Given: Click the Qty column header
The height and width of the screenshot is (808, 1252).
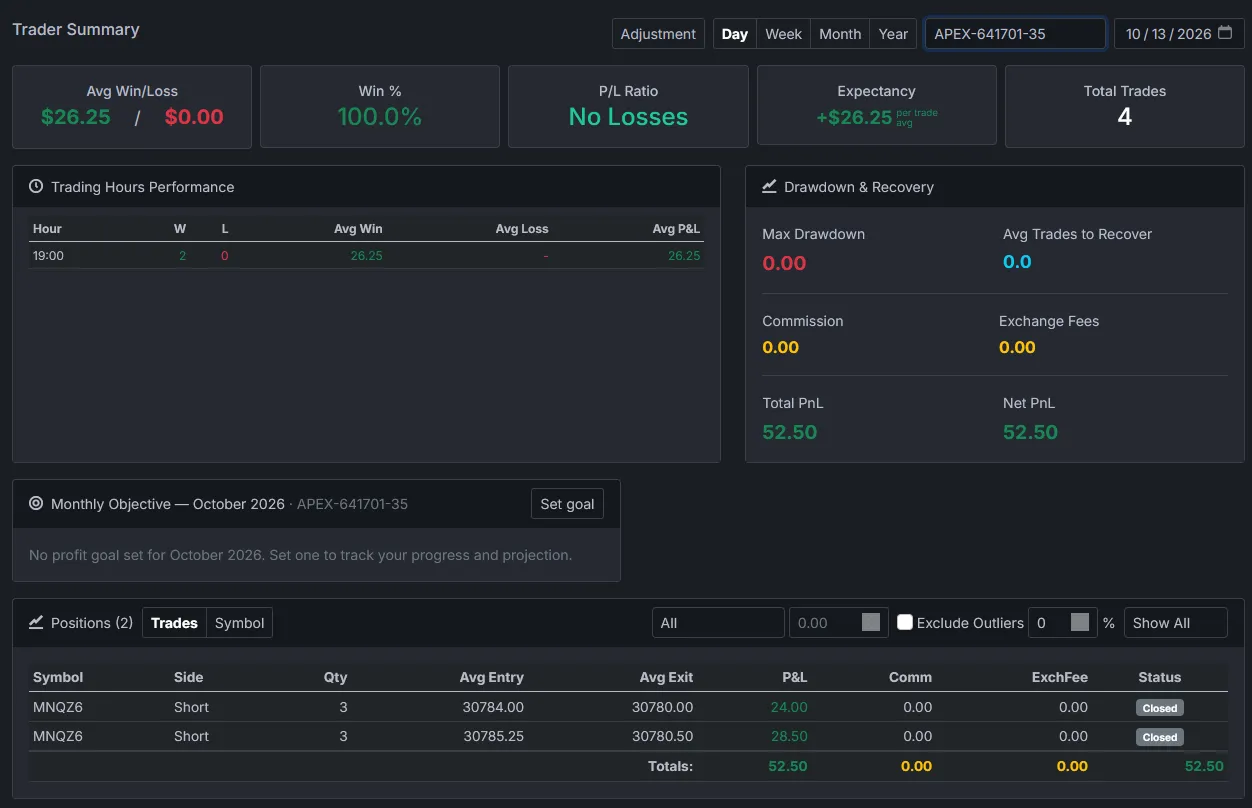Looking at the screenshot, I should tap(336, 677).
